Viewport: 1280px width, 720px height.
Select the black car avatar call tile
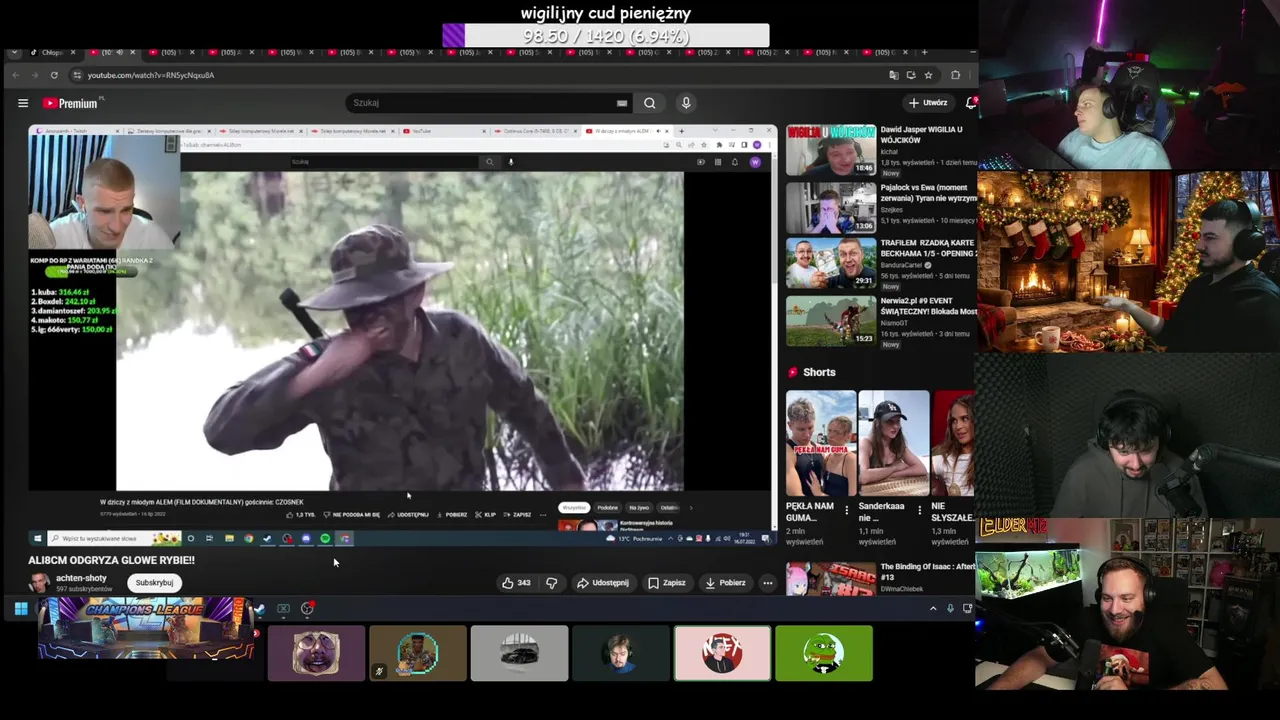click(x=519, y=653)
